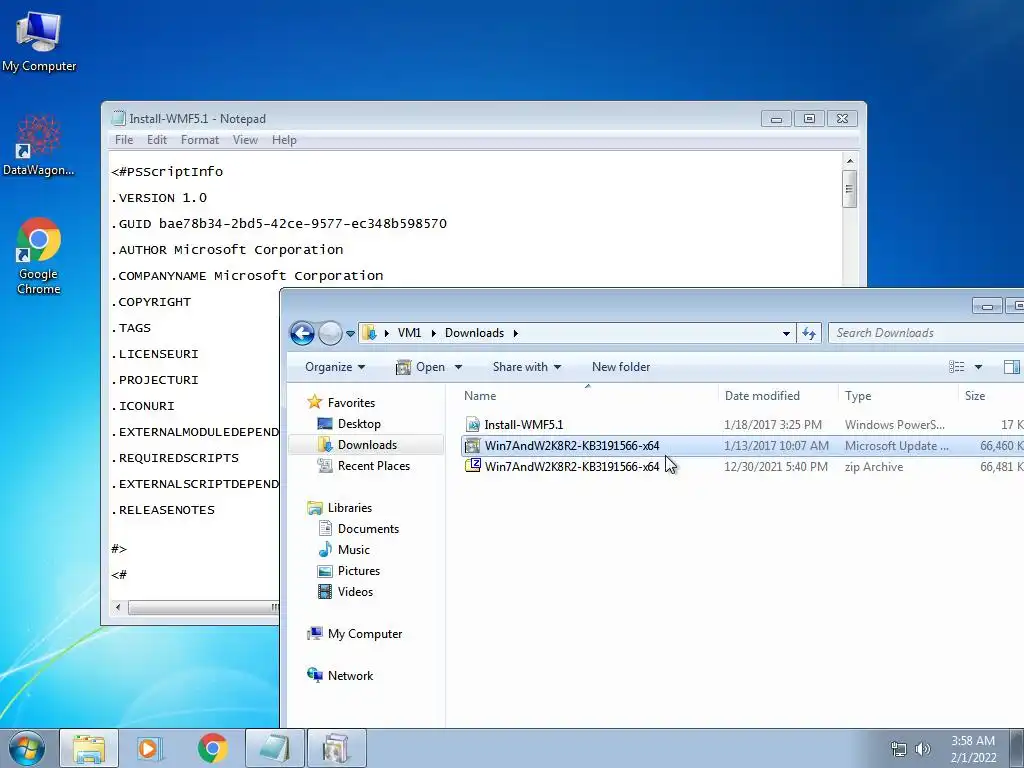Click the Chrome taskbar icon
The image size is (1024, 768).
[212, 748]
